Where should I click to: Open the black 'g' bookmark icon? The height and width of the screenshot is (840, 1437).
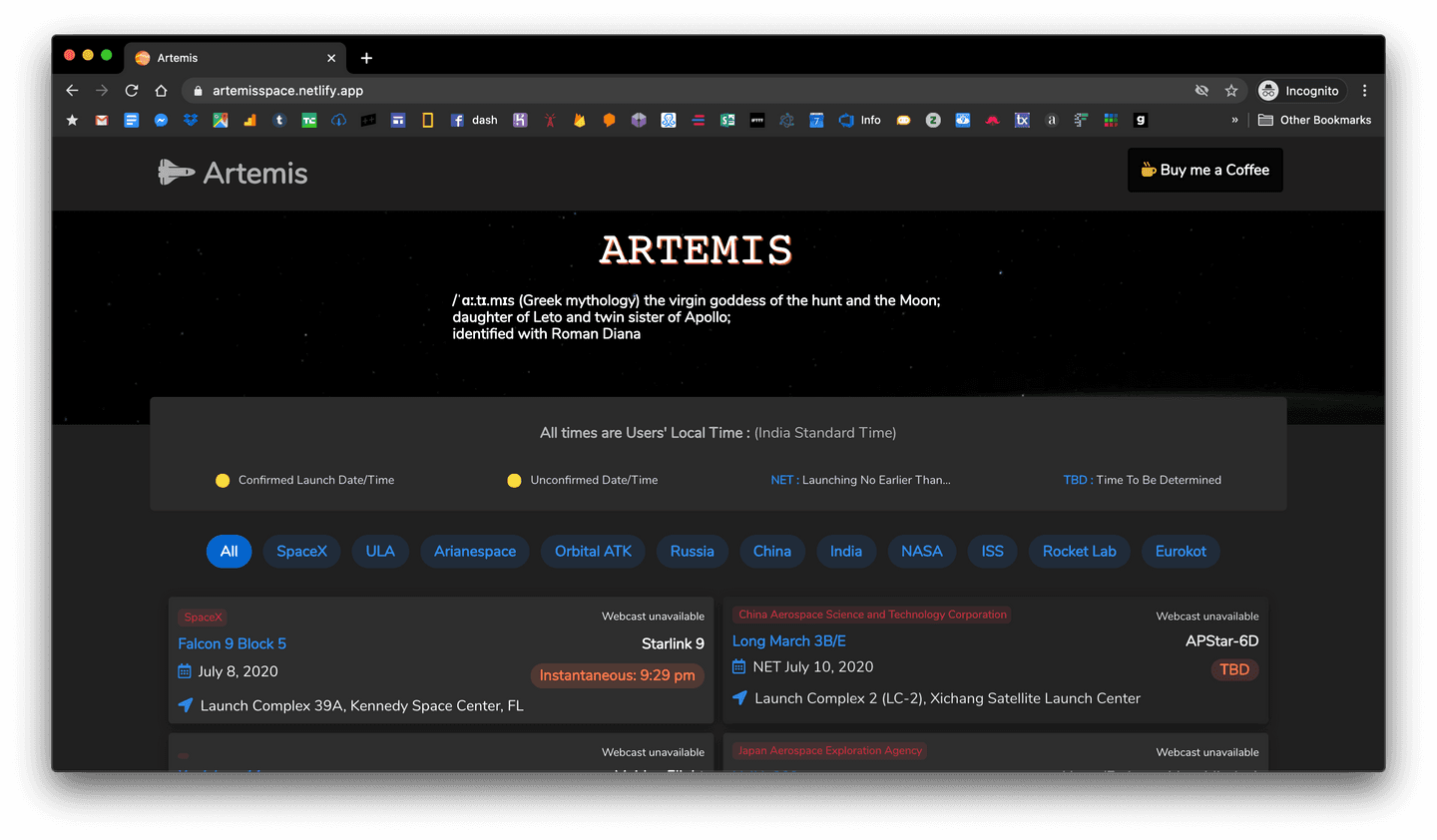coord(1141,120)
